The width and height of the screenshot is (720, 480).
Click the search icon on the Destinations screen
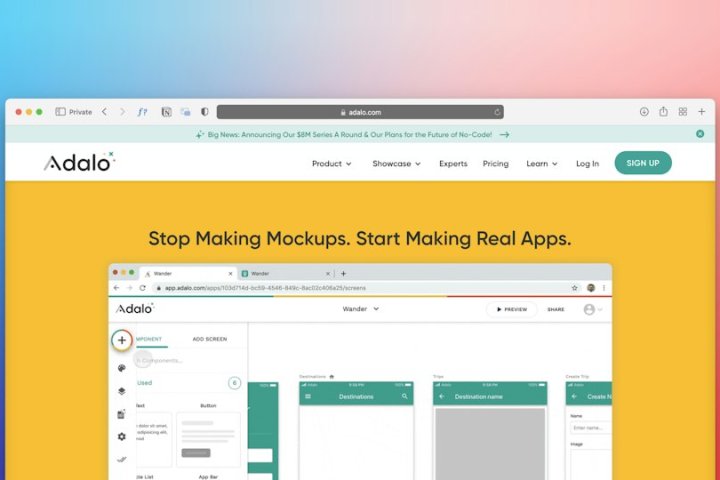(x=405, y=396)
